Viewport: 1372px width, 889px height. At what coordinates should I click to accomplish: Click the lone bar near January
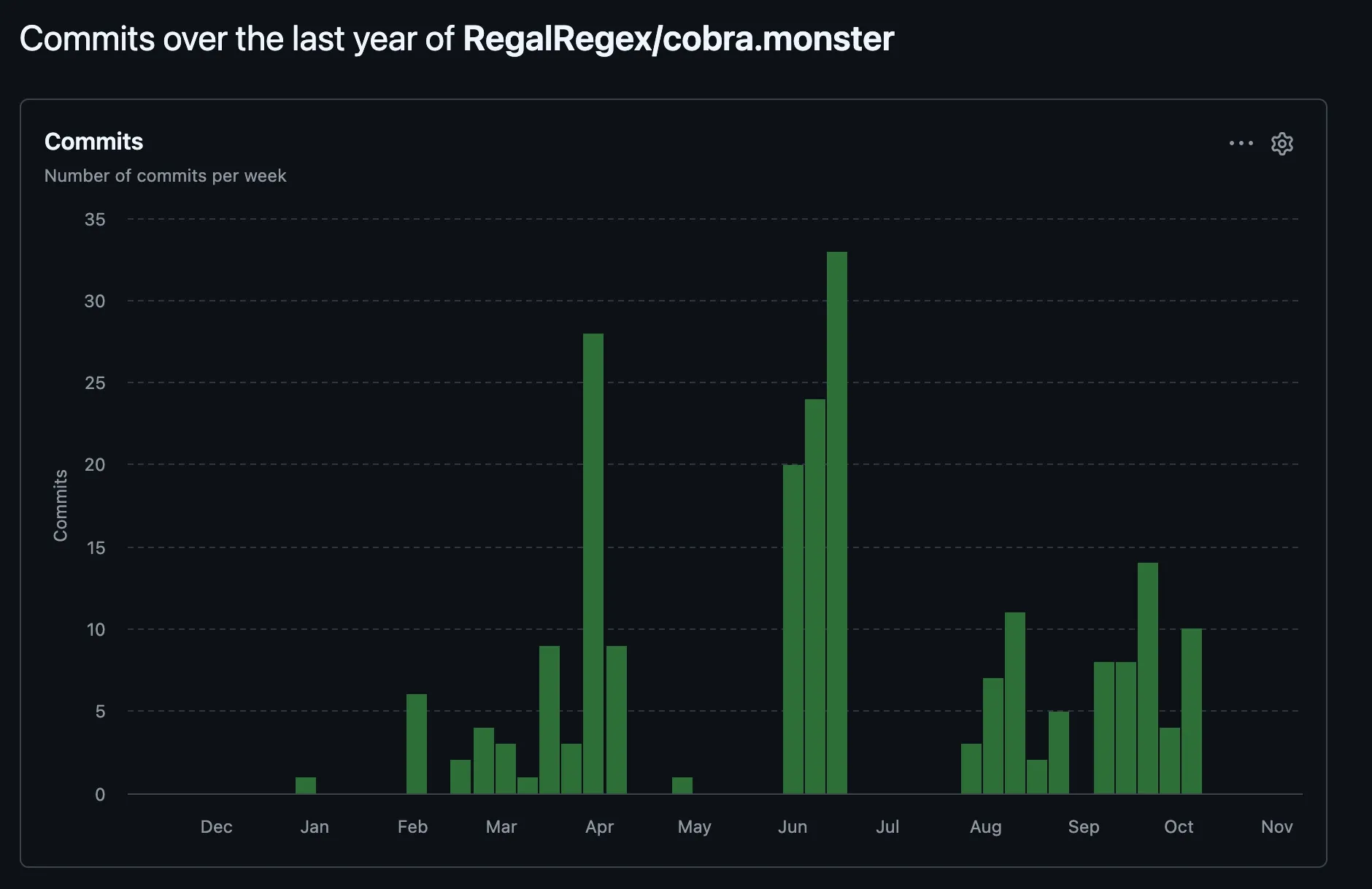pos(306,785)
